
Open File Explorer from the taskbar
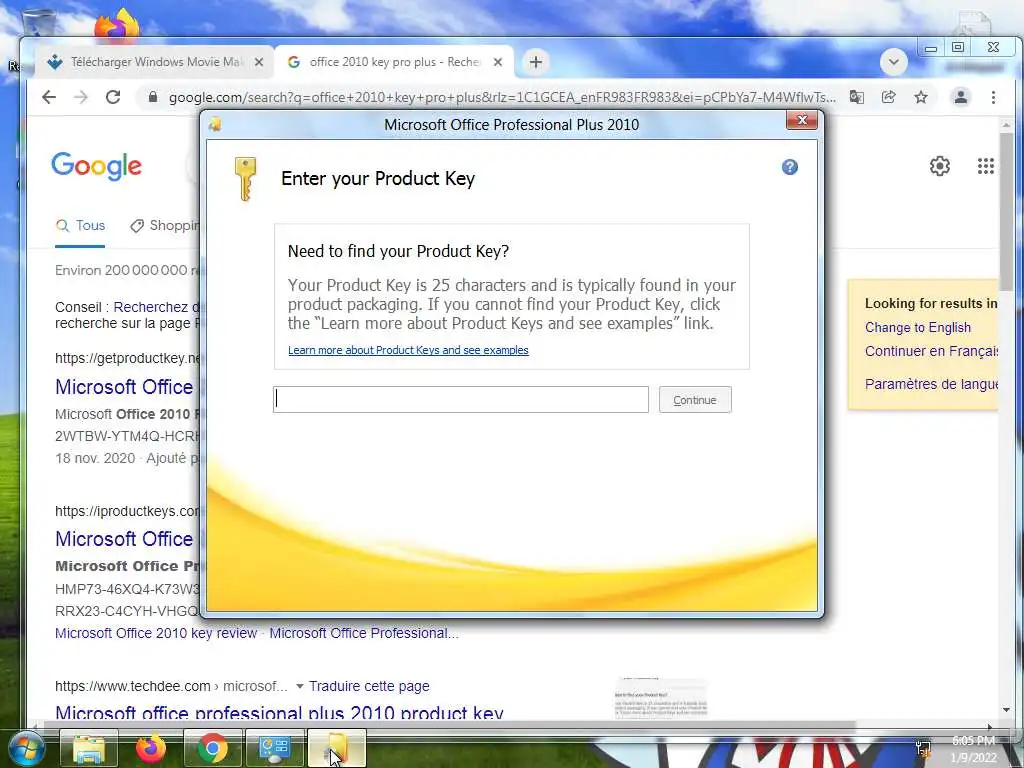[89, 748]
